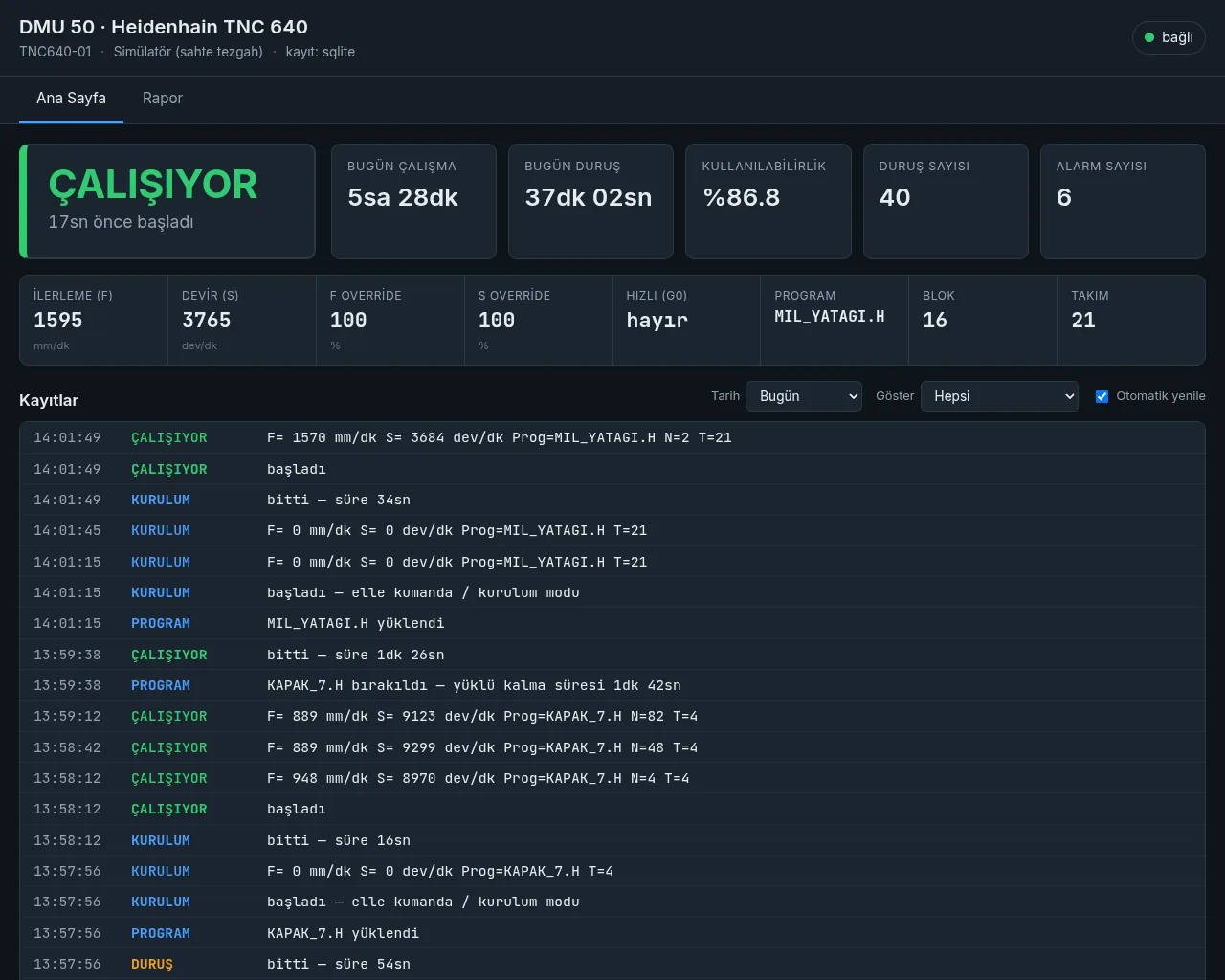Open the Tarih dropdown showing Bugün
Viewport: 1225px width, 980px height.
point(804,396)
